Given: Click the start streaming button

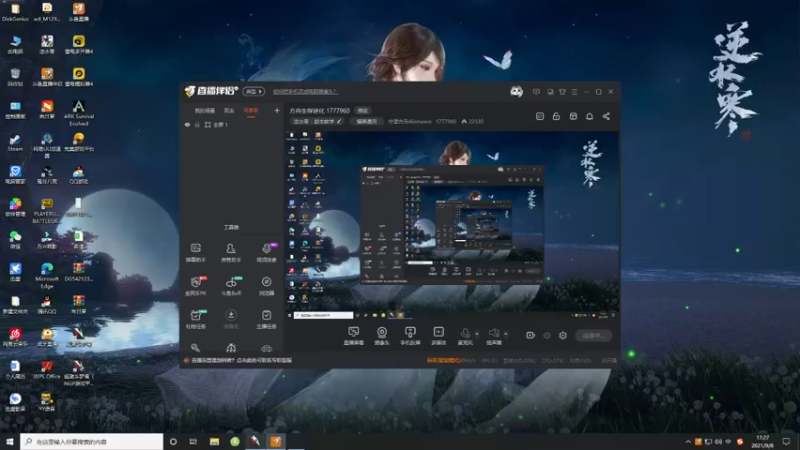Looking at the screenshot, I should [x=593, y=336].
